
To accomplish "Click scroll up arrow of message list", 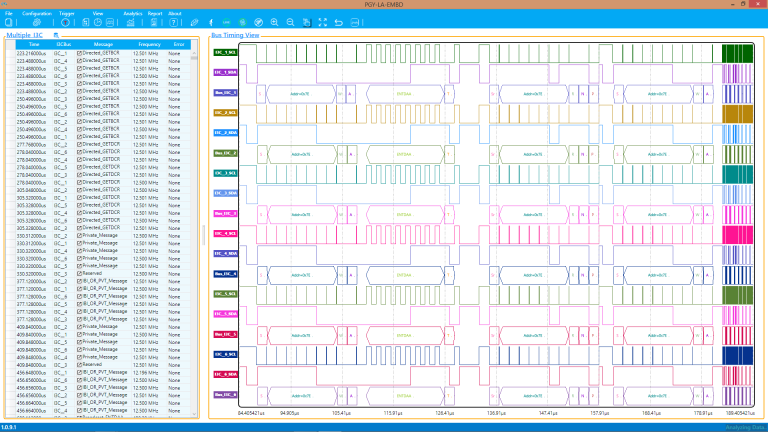I will (194, 53).
